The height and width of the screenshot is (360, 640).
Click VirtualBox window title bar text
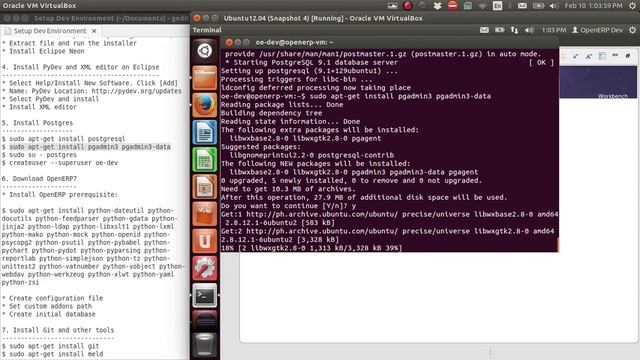coord(323,18)
